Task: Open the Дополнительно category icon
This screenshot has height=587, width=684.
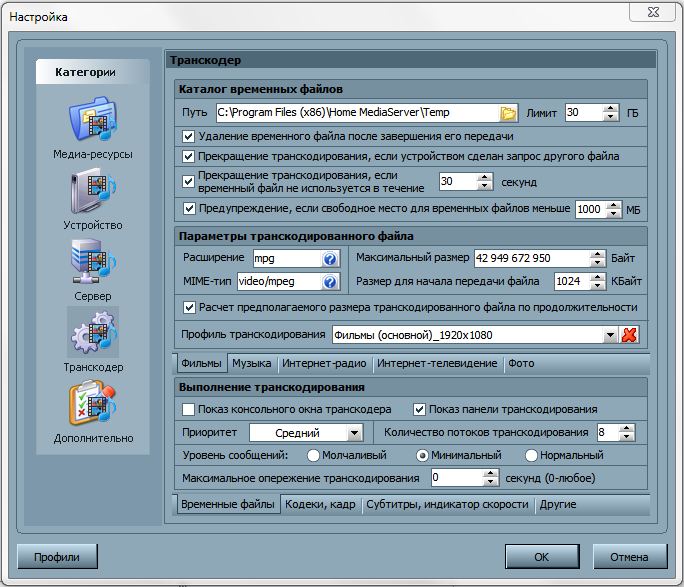Action: [x=92, y=404]
